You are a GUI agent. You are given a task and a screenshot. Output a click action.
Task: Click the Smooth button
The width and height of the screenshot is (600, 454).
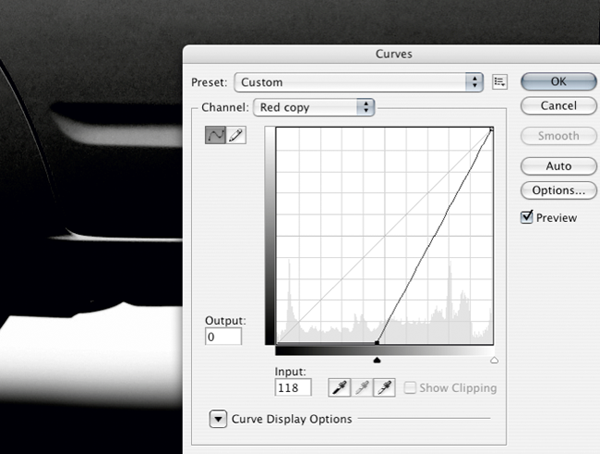click(558, 136)
